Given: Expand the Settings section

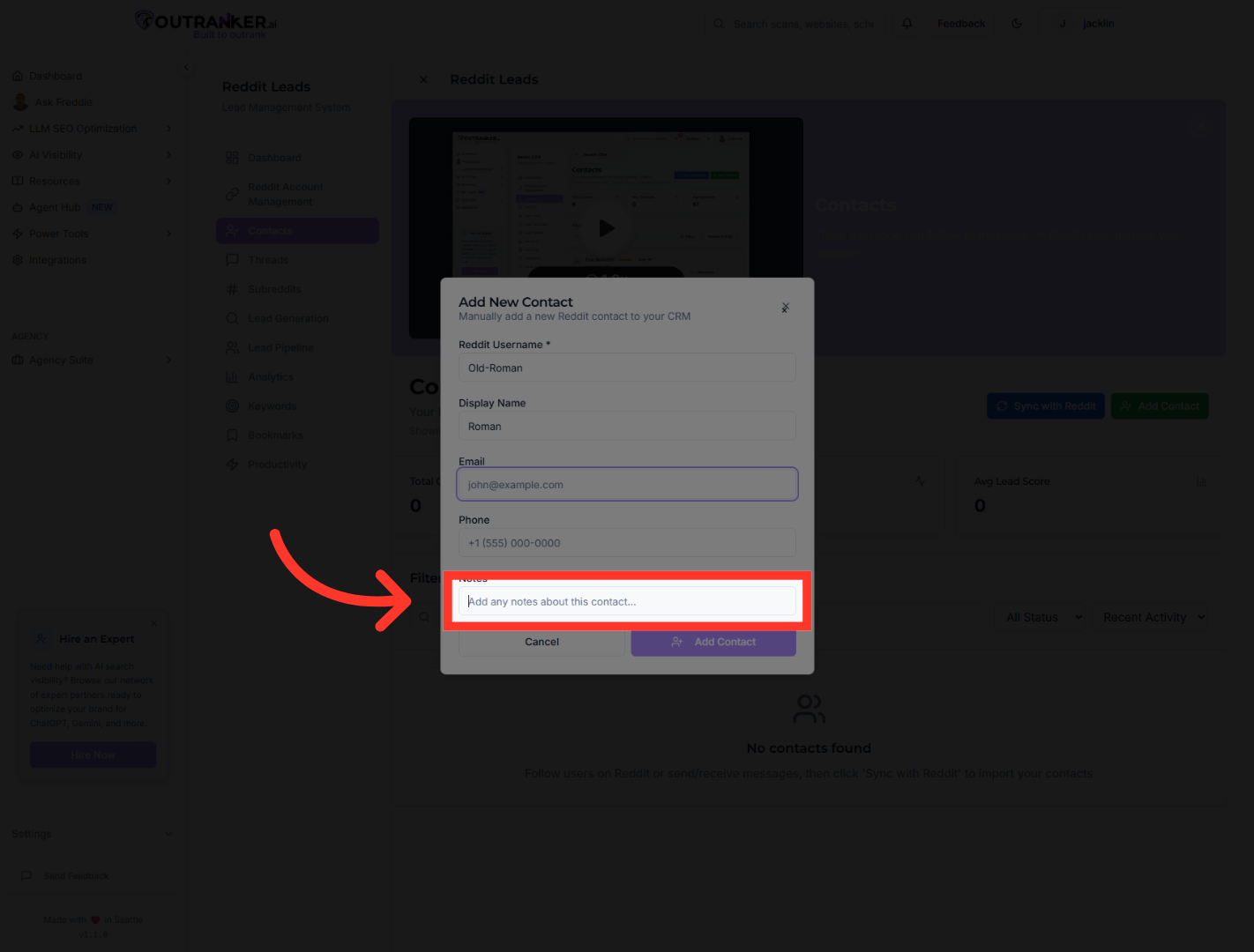Looking at the screenshot, I should pyautogui.click(x=92, y=834).
